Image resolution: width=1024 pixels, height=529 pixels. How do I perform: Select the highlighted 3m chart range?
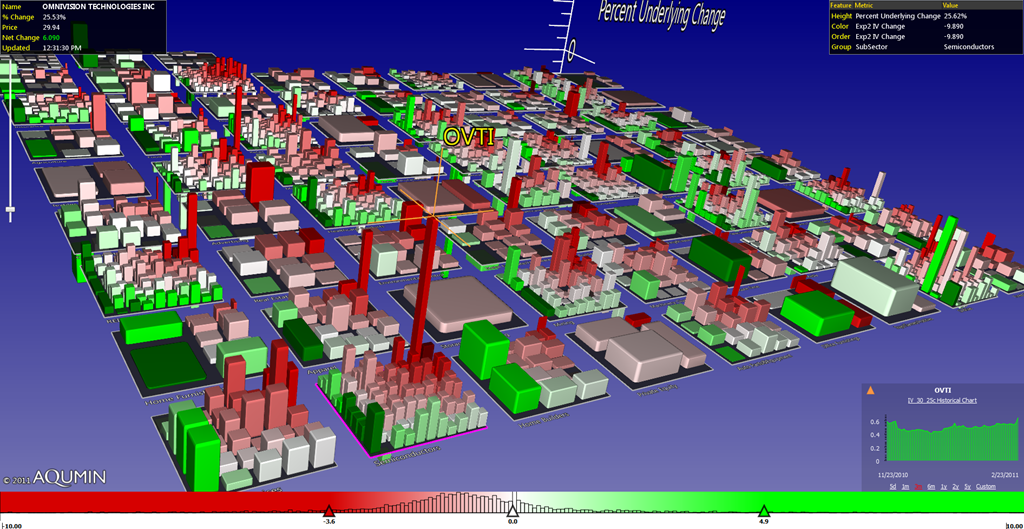pyautogui.click(x=918, y=487)
